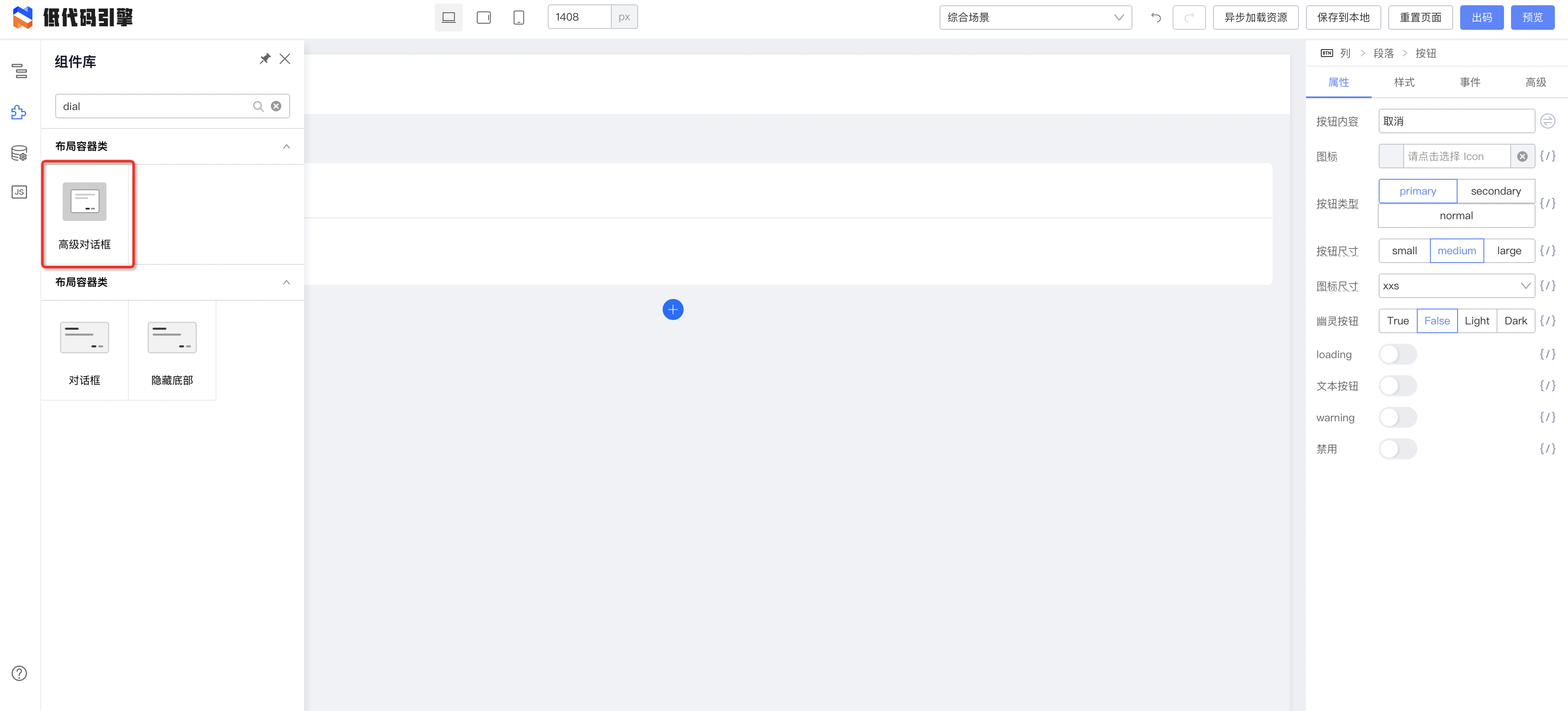
Task: Switch to the 样式 tab
Action: [1404, 82]
